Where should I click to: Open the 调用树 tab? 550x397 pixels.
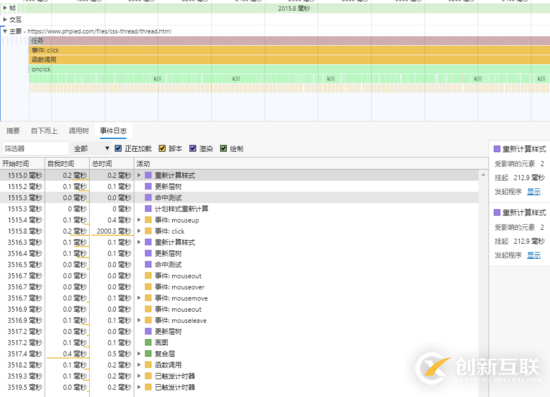(x=79, y=131)
